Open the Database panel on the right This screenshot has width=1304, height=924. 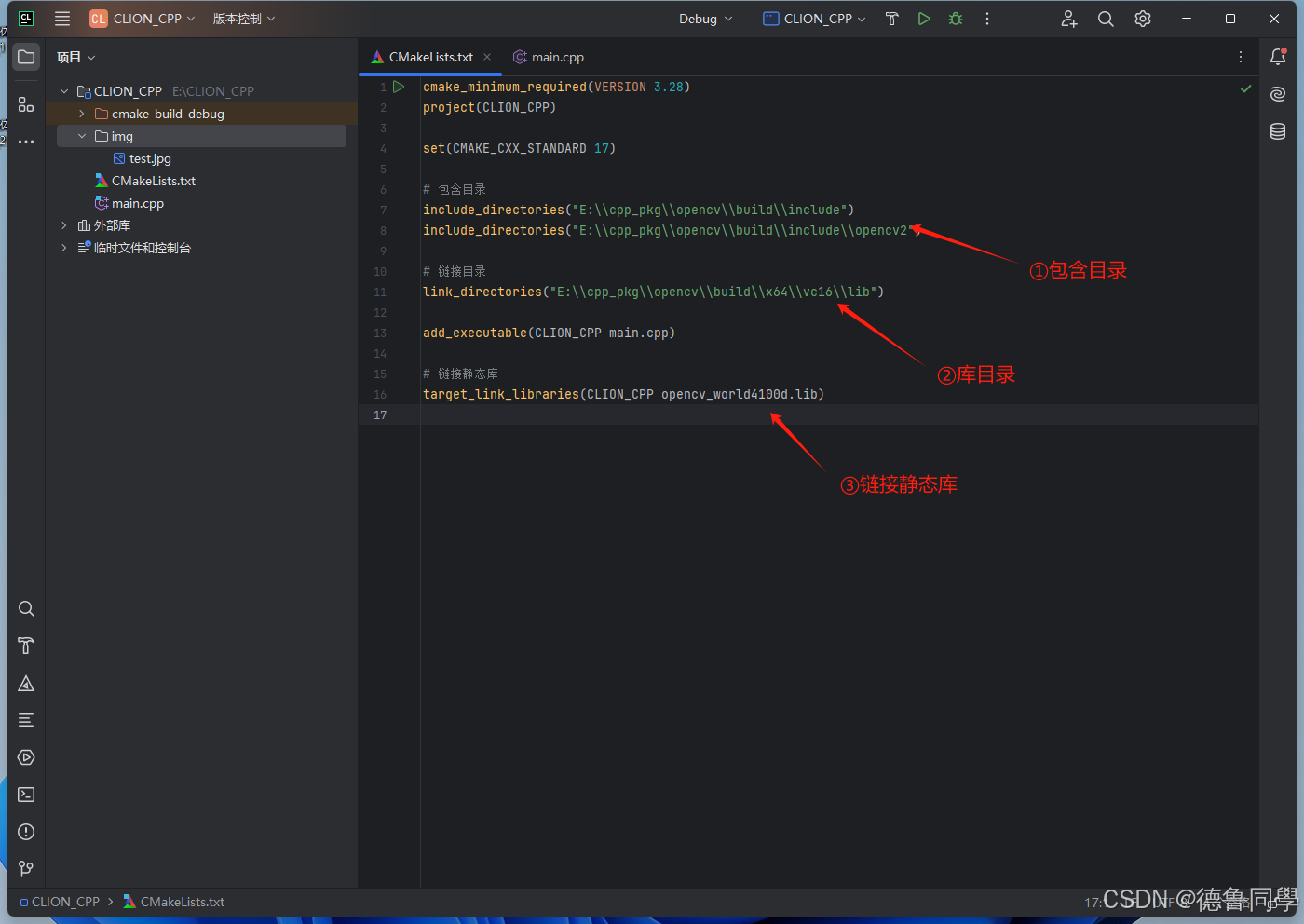(1277, 131)
